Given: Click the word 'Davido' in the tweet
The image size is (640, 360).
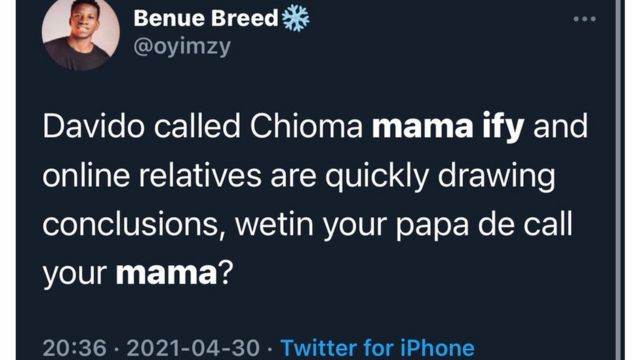Looking at the screenshot, I should pyautogui.click(x=93, y=127).
